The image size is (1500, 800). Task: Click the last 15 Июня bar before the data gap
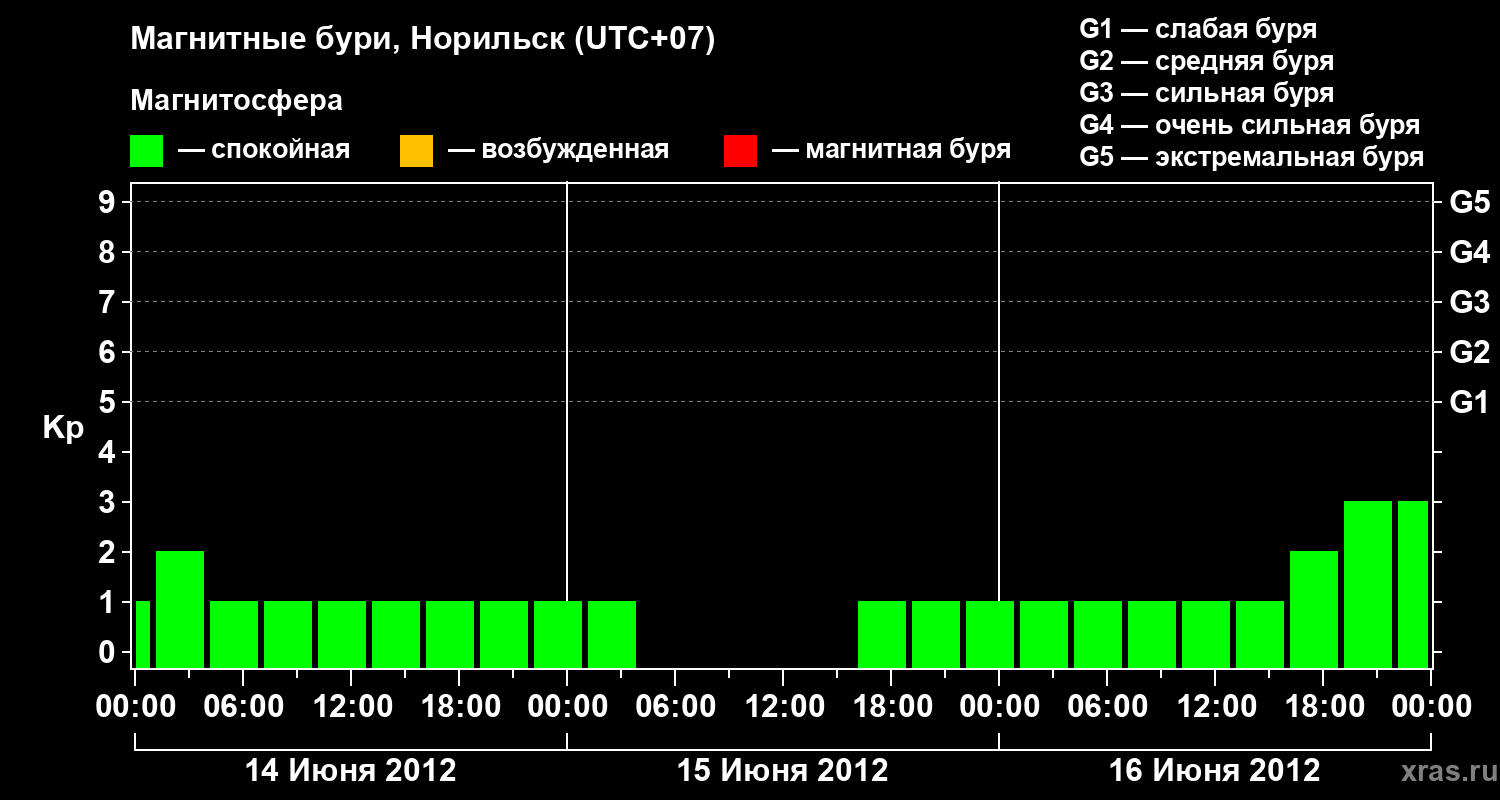(612, 634)
